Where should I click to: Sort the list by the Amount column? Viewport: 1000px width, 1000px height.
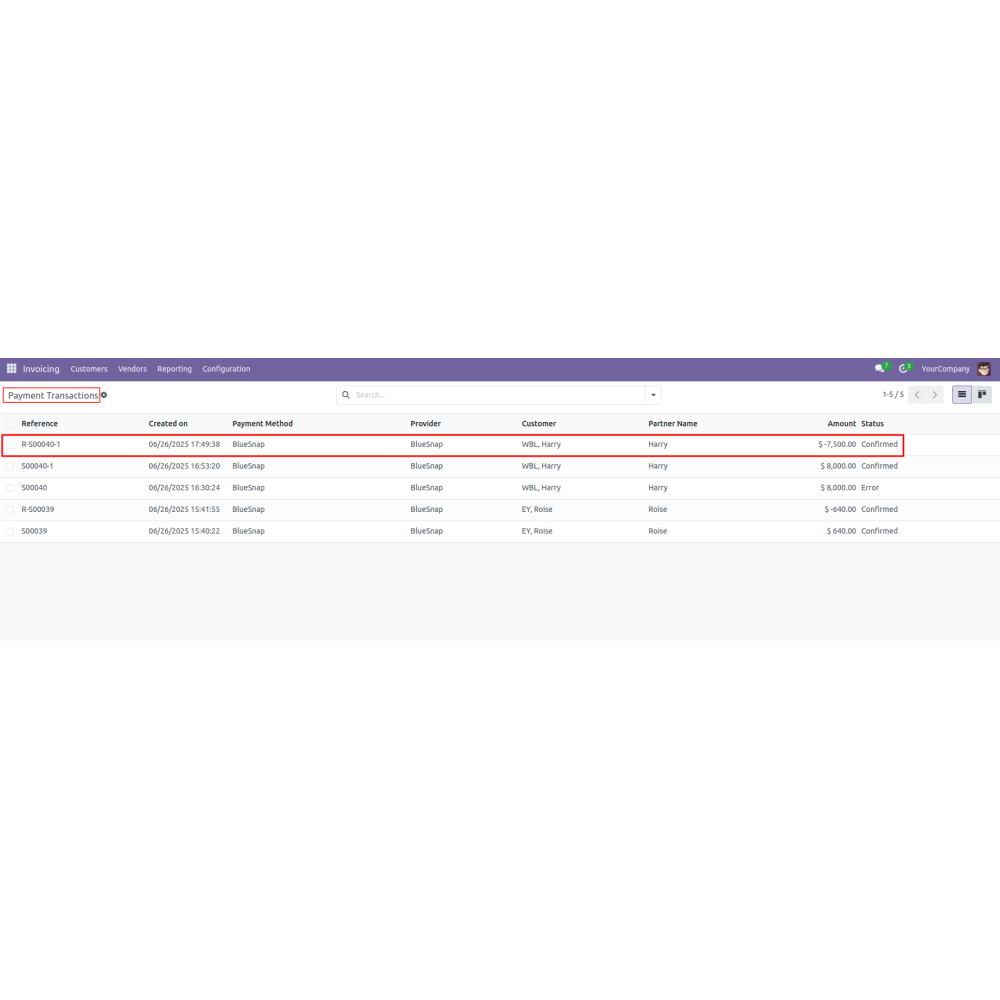[x=841, y=424]
